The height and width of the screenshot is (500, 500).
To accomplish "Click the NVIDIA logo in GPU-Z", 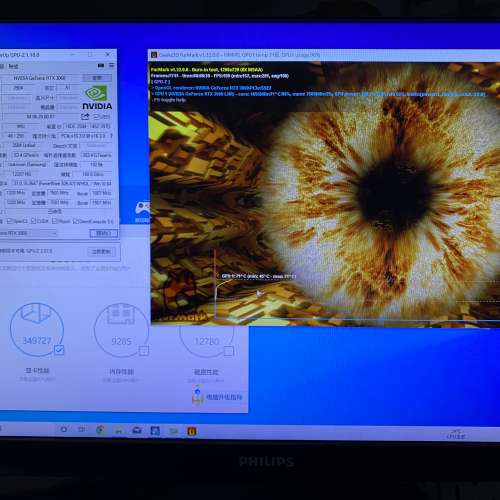I will click(97, 98).
